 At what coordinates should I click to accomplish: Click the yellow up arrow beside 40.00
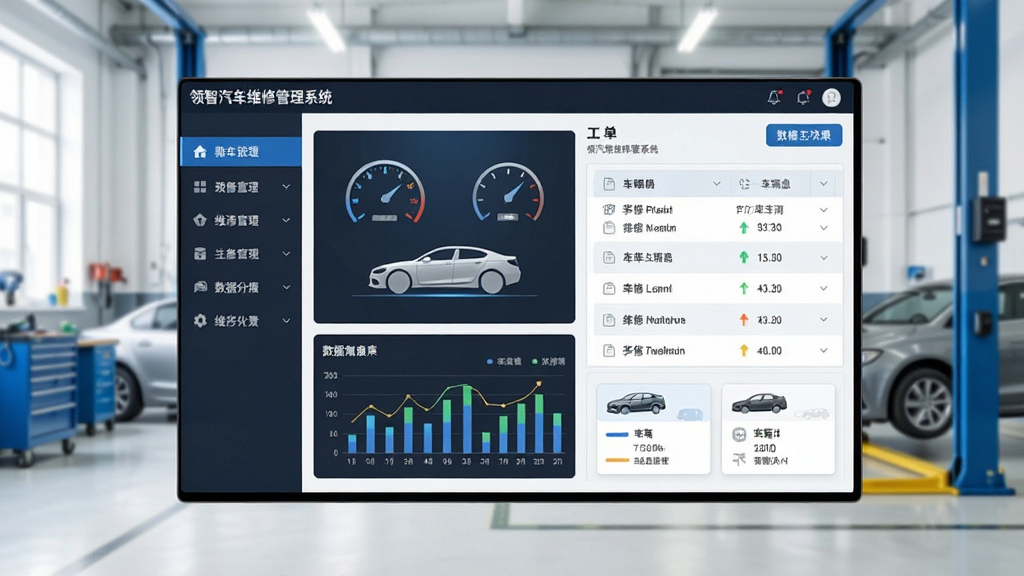pos(743,351)
